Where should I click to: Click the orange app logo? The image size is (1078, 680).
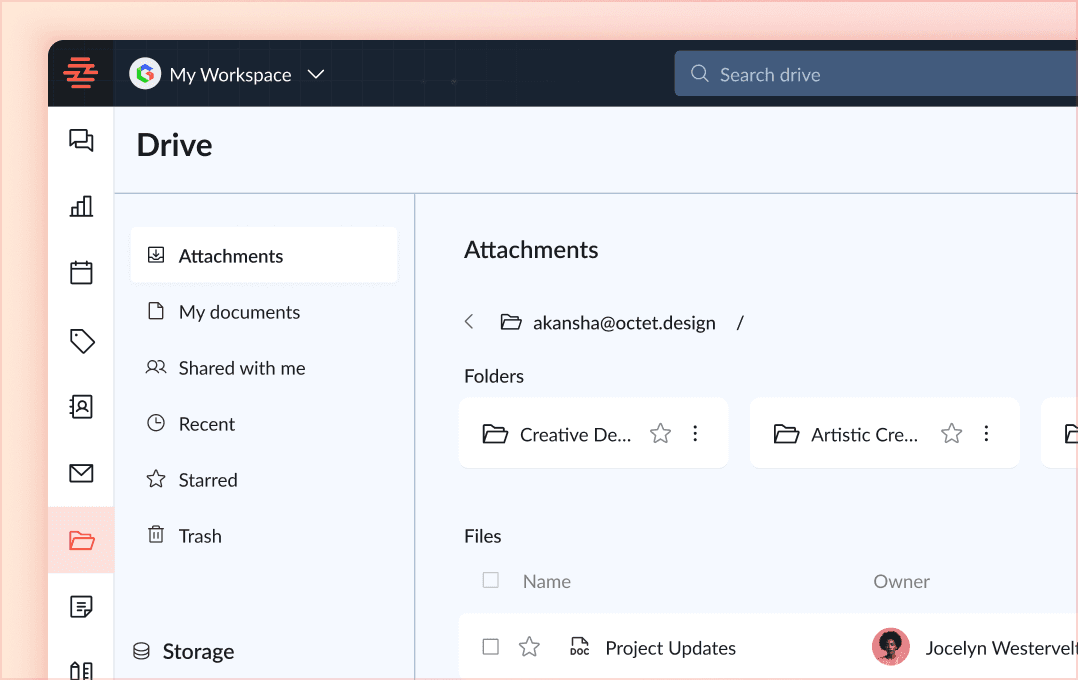coord(80,73)
